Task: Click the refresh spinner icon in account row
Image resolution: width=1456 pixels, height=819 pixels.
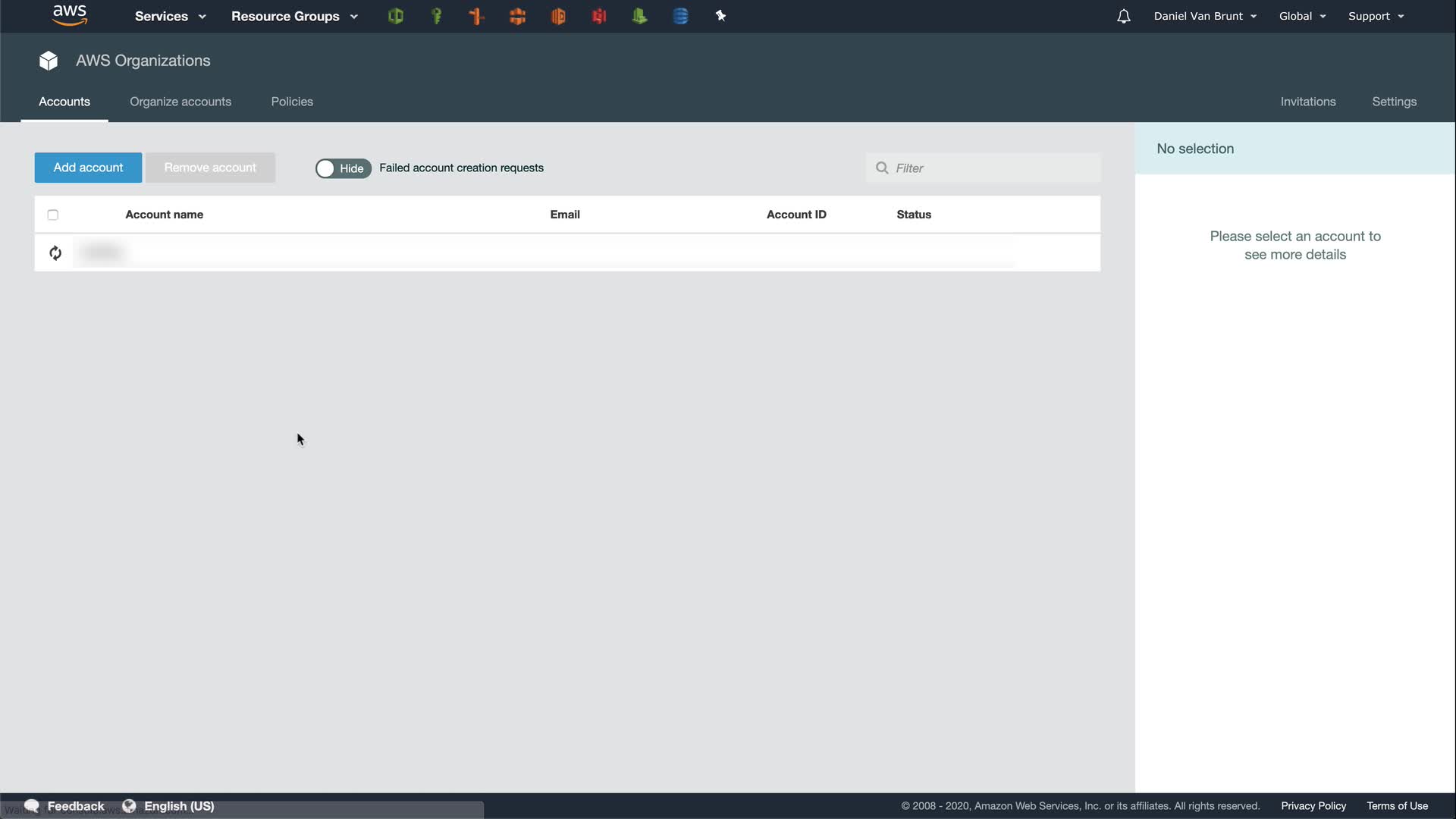Action: (55, 253)
